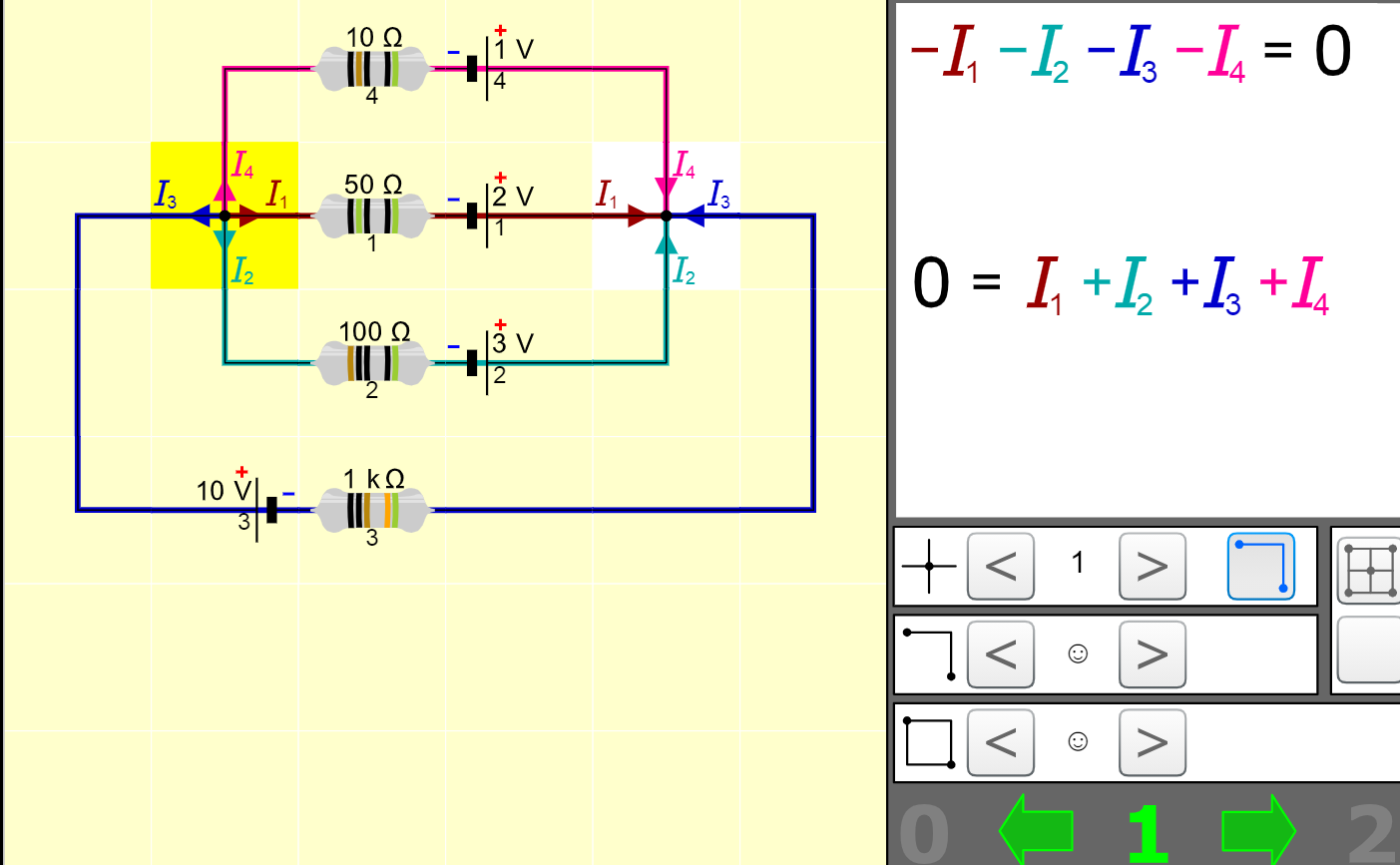Click the loop square icon in the panel
Image resolution: width=1400 pixels, height=865 pixels.
(x=929, y=742)
